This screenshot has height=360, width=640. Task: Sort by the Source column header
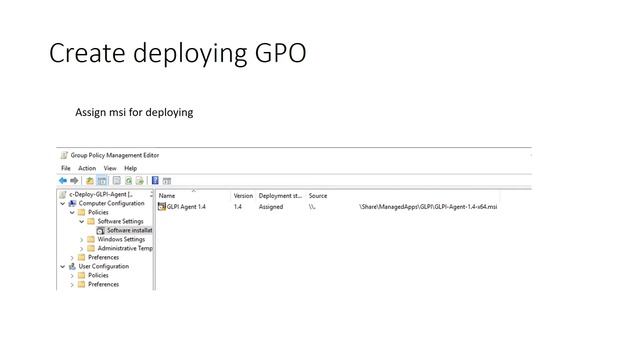318,196
